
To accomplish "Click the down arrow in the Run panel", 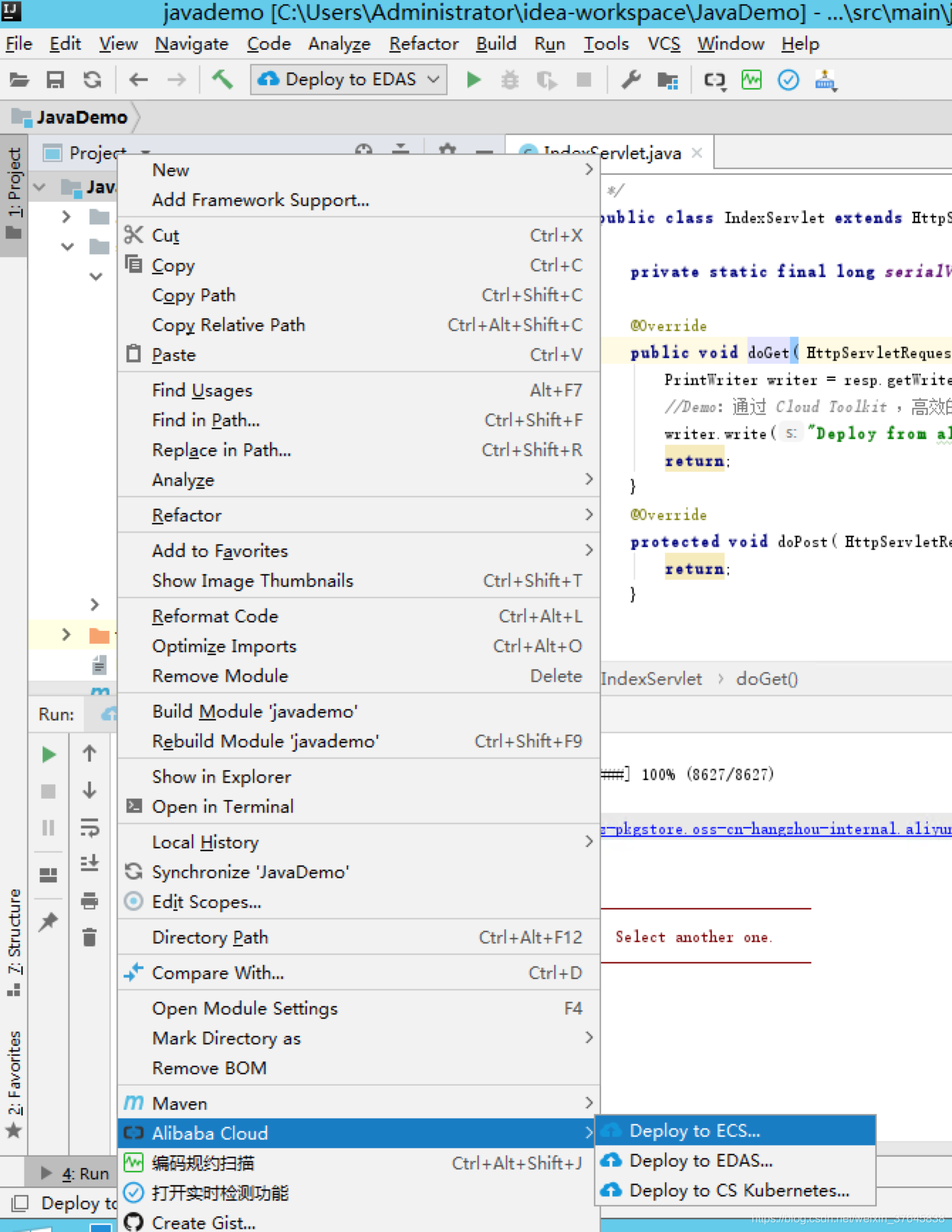I will (x=90, y=790).
